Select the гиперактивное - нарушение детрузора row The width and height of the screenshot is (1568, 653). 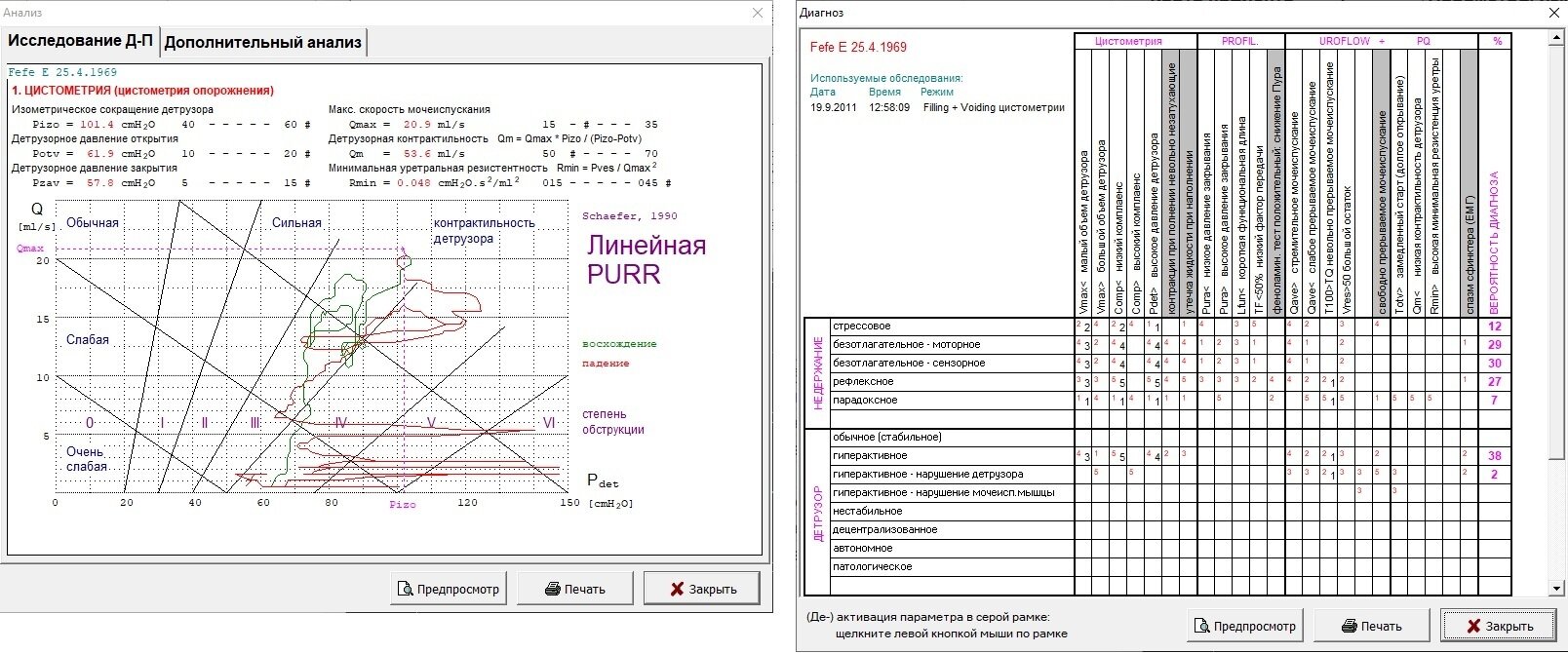point(928,475)
